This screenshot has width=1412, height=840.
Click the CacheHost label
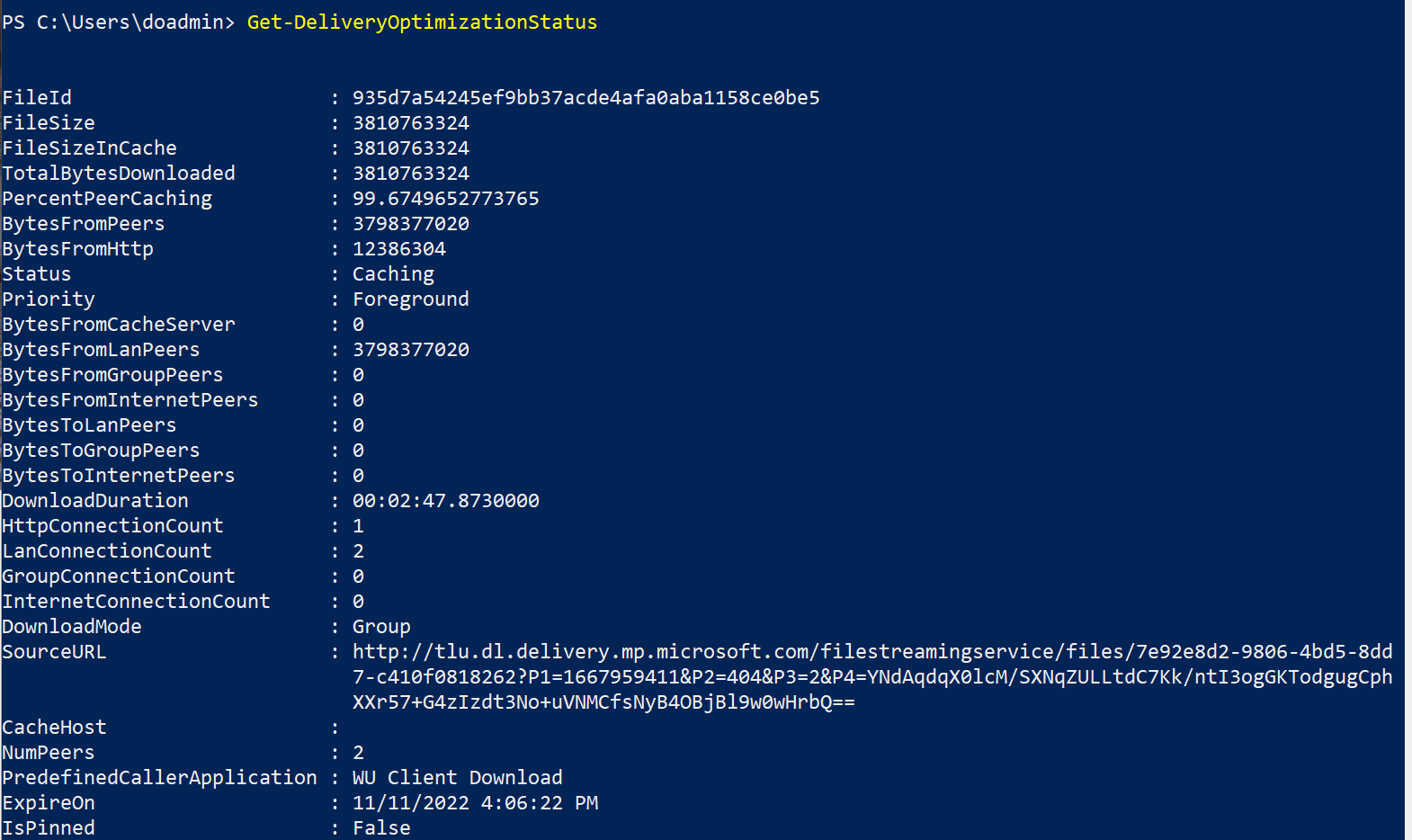(x=54, y=728)
